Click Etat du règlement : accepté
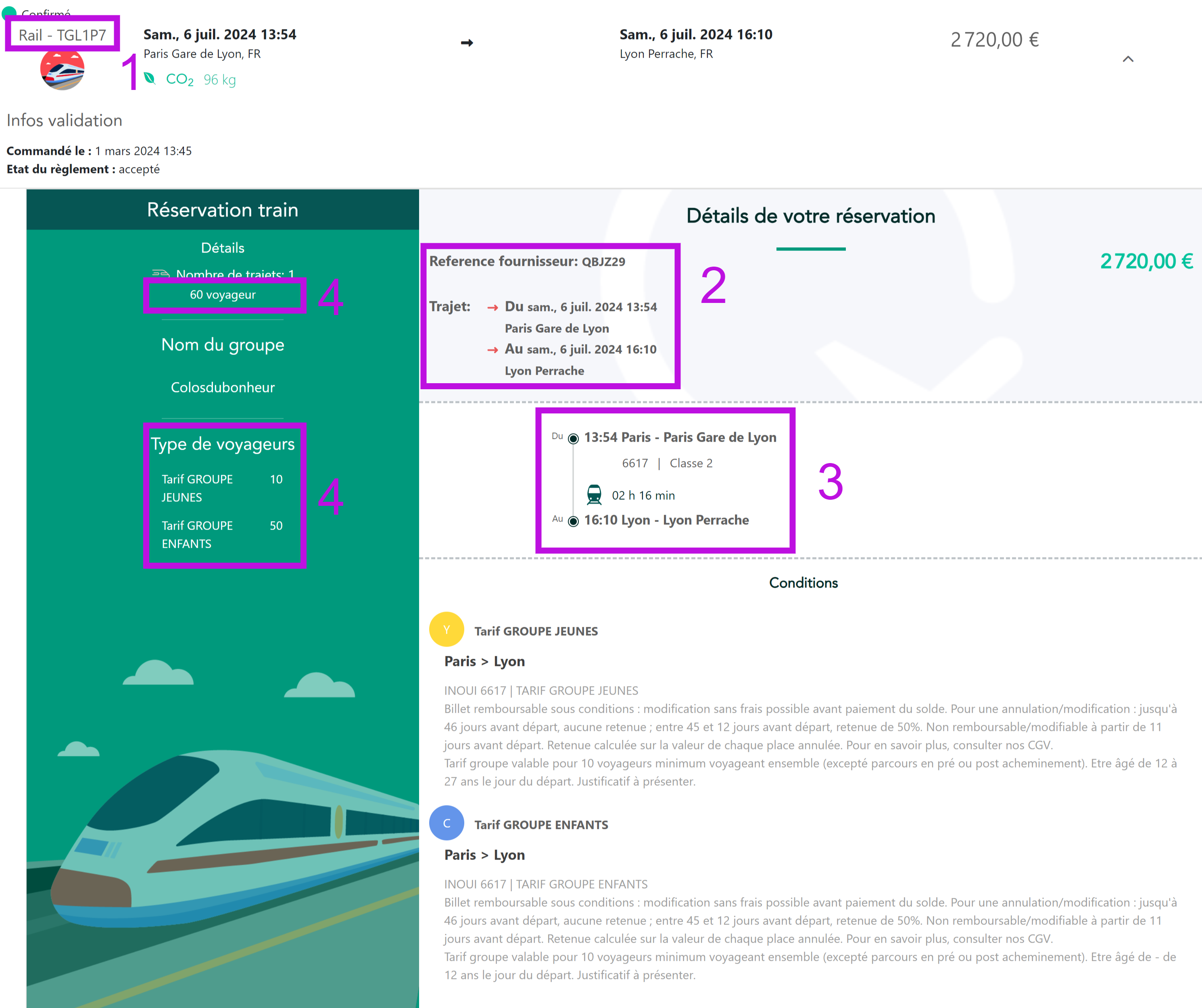This screenshot has width=1202, height=1008. click(x=83, y=169)
